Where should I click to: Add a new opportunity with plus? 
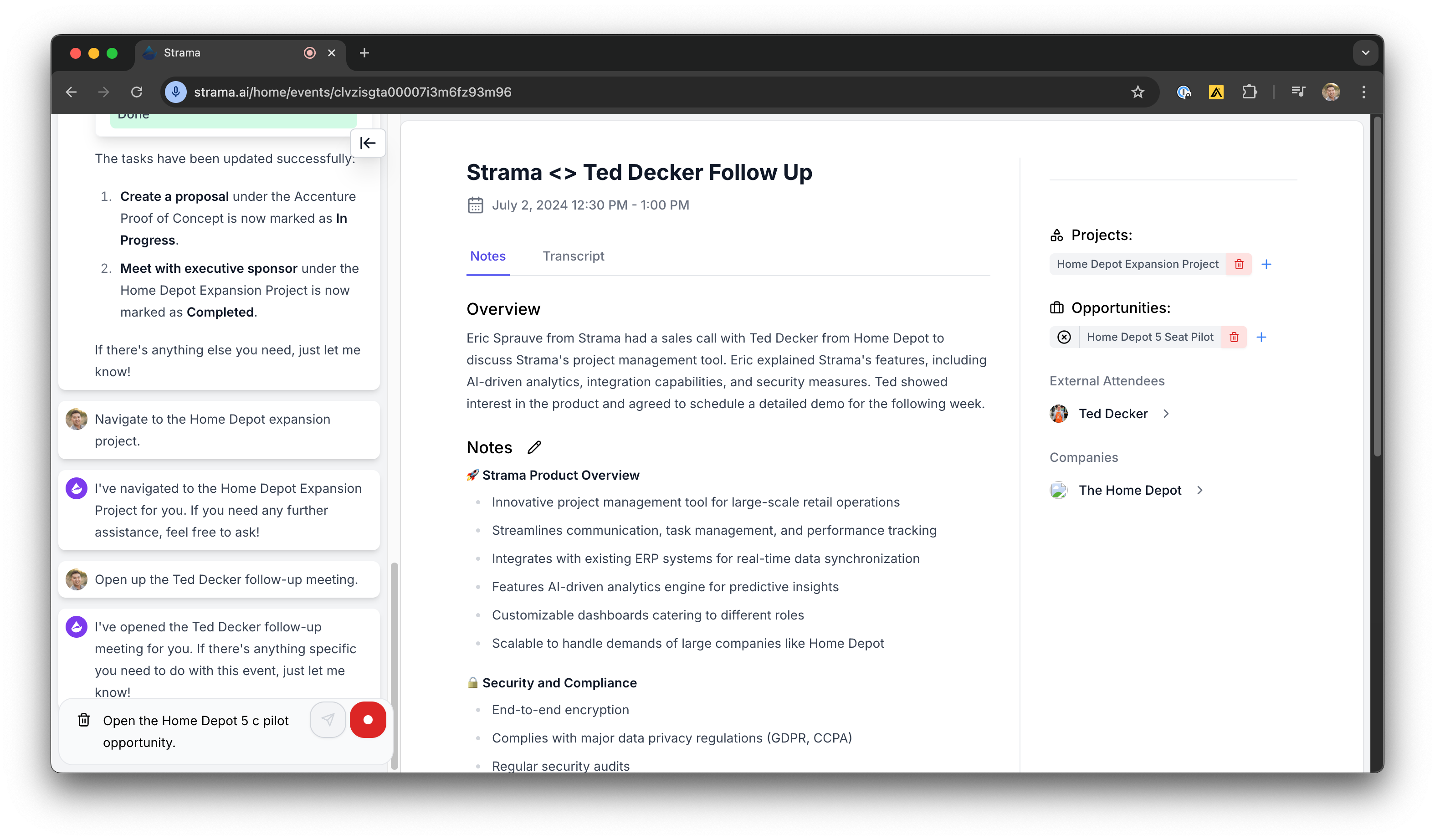pos(1261,337)
